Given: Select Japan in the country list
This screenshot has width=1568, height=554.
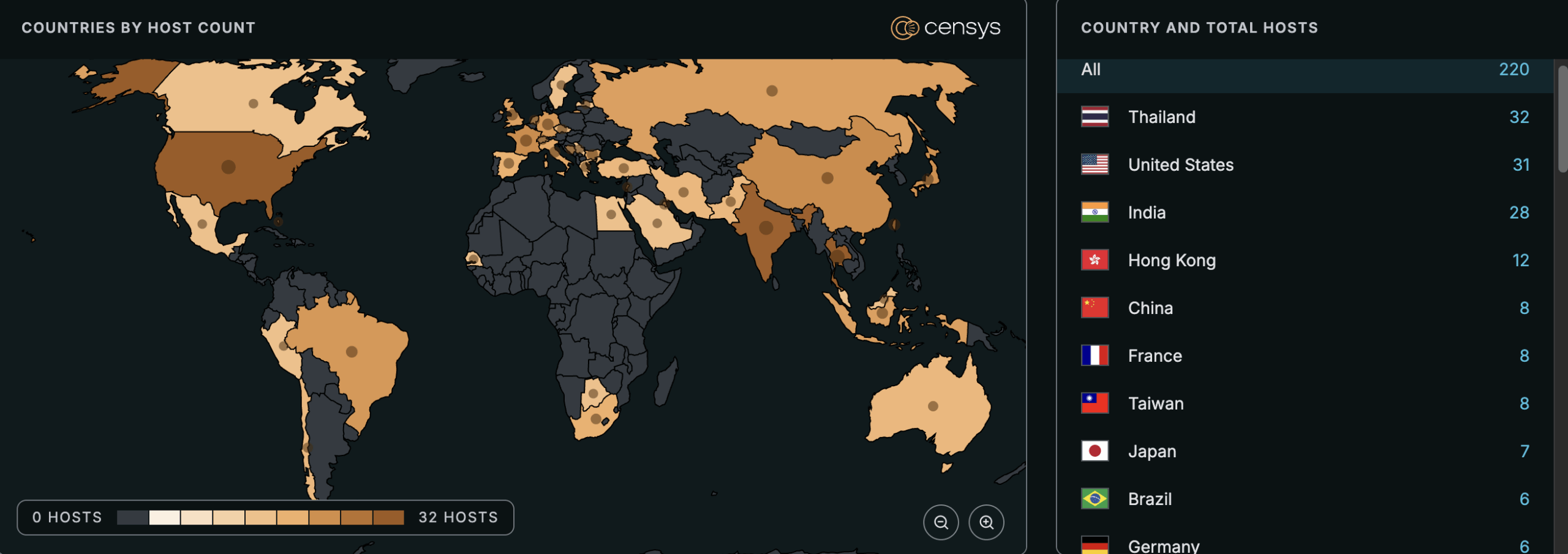Looking at the screenshot, I should (1151, 451).
